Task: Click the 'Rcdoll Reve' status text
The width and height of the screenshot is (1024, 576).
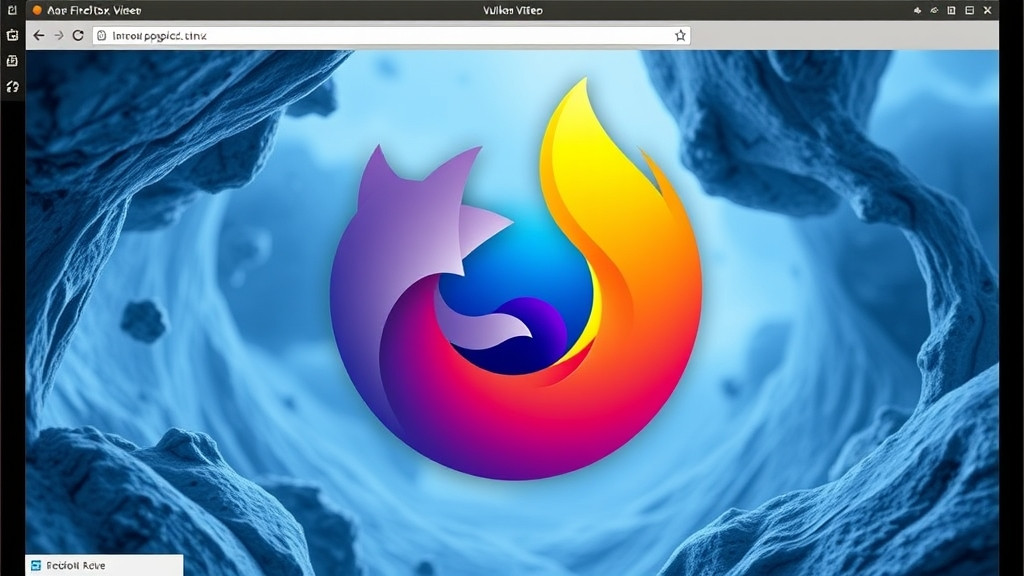Action: (x=76, y=566)
